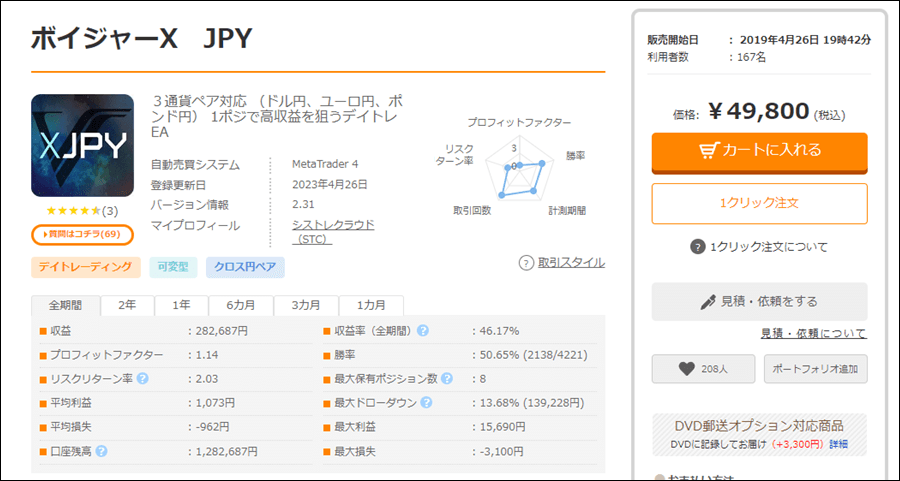Click the 1クリック注文 button
This screenshot has height=481, width=900.
759,203
